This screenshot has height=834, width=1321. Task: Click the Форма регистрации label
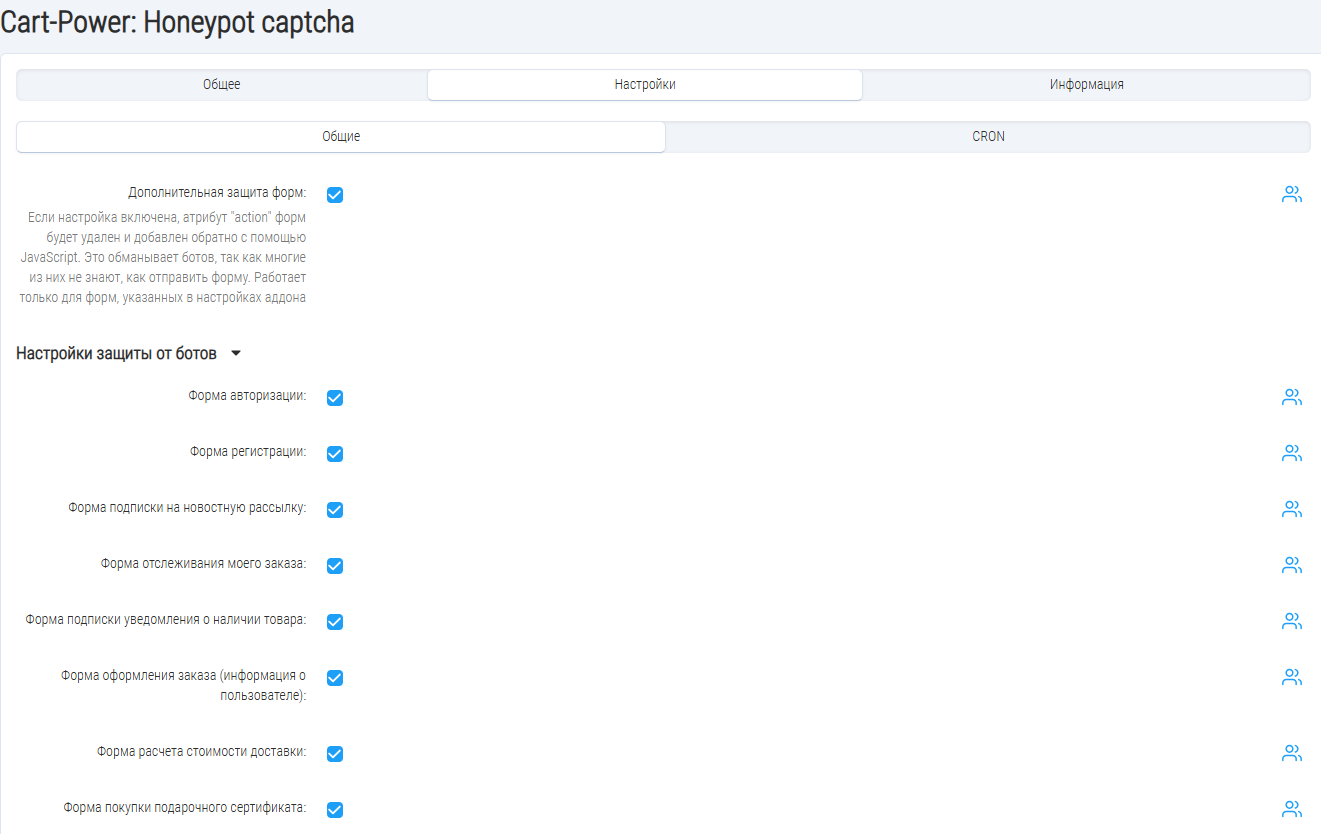coord(248,452)
